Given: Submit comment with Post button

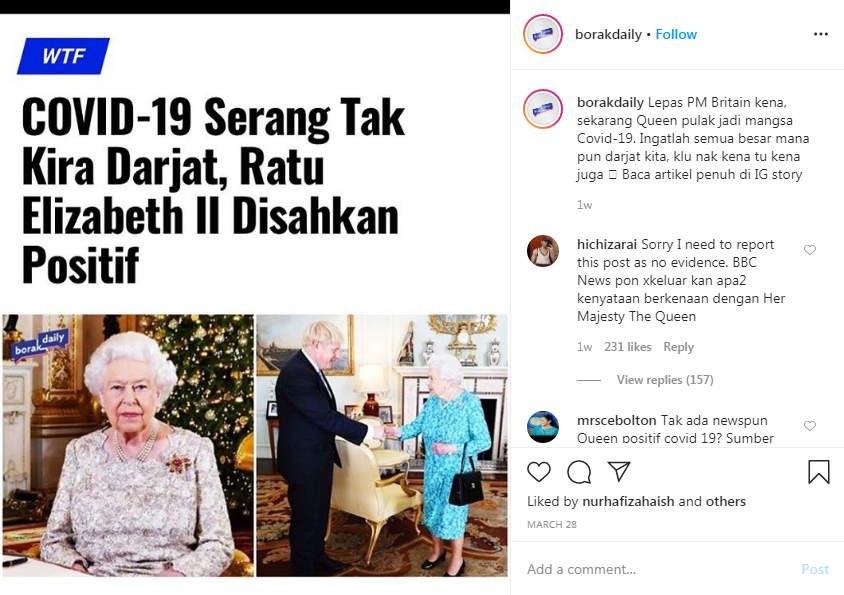Looking at the screenshot, I should click(815, 569).
